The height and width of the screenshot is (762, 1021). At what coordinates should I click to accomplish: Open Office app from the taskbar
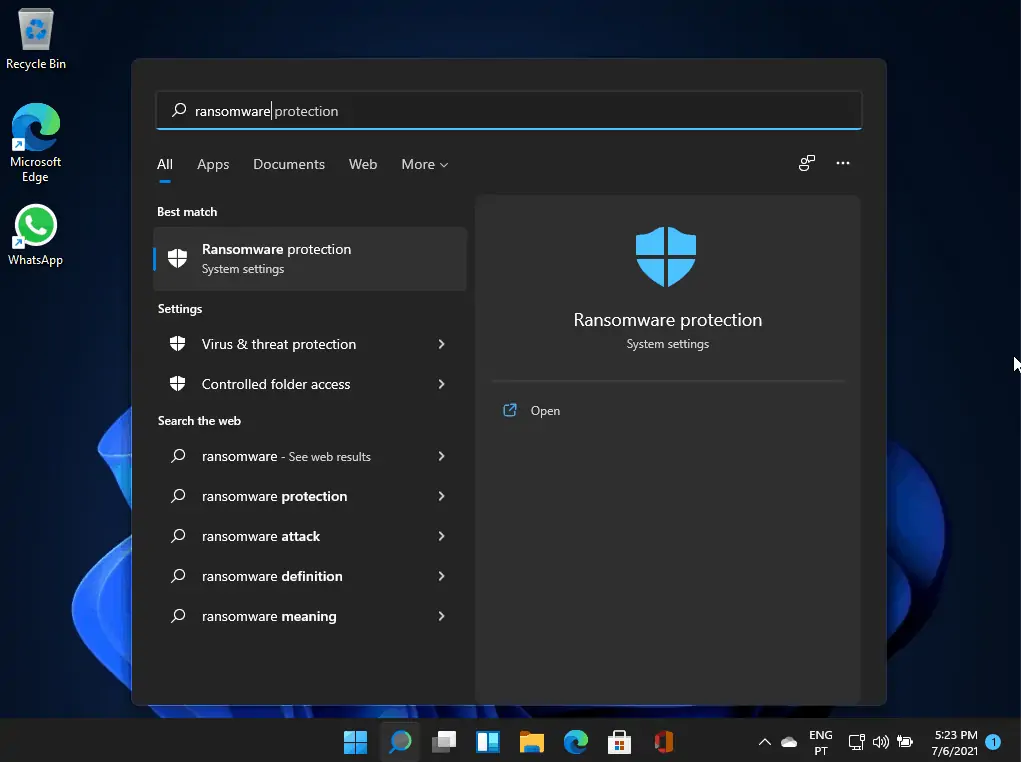pos(664,742)
